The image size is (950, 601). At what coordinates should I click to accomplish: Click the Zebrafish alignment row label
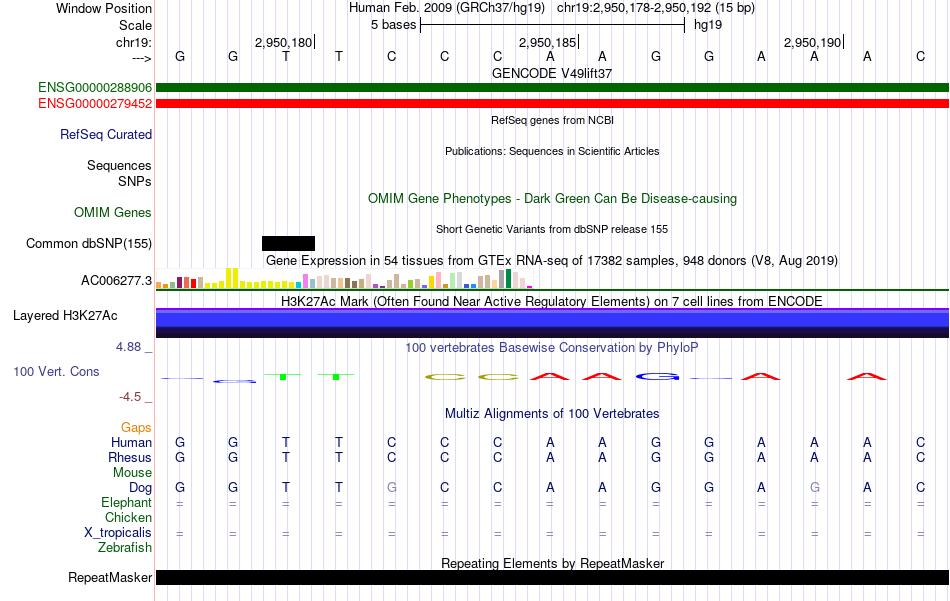[125, 548]
